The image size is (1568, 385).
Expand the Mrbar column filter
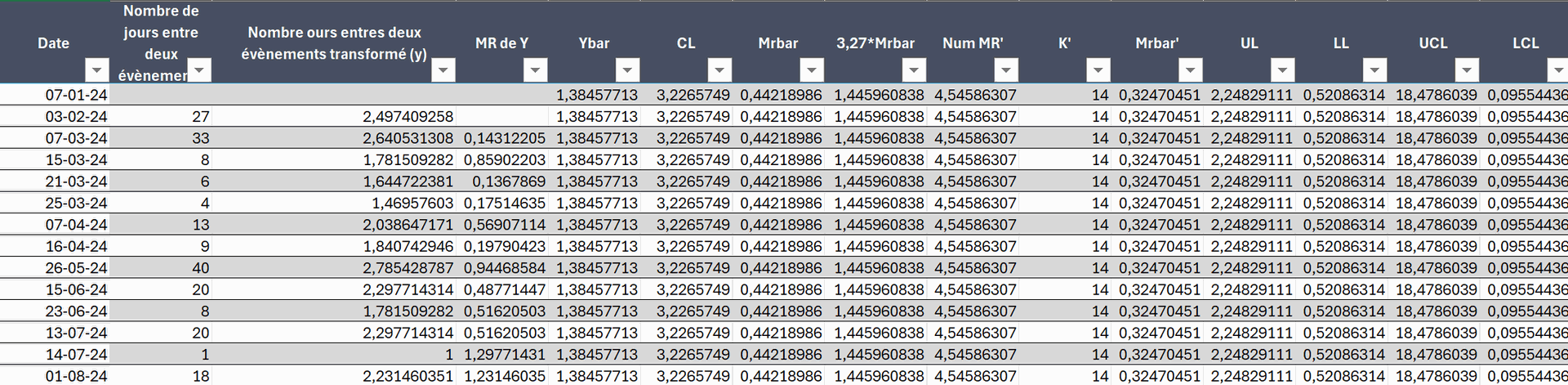pos(811,70)
